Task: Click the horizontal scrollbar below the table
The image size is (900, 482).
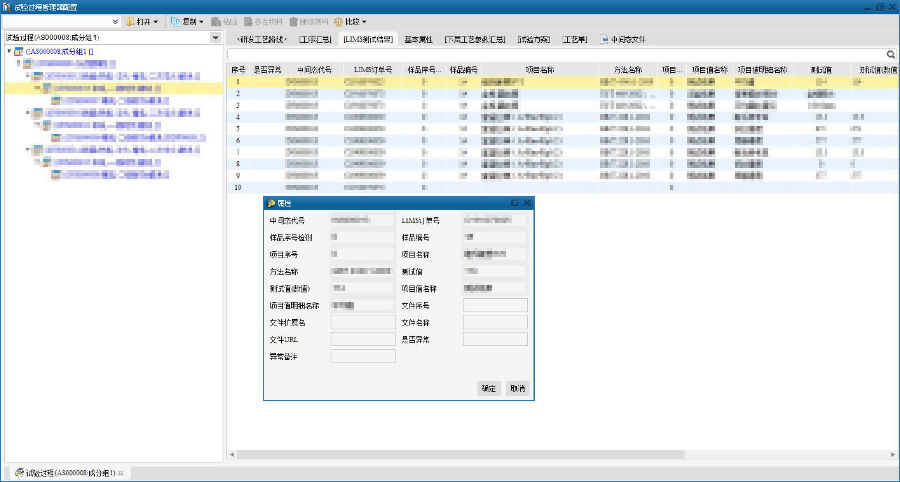Action: pos(500,454)
